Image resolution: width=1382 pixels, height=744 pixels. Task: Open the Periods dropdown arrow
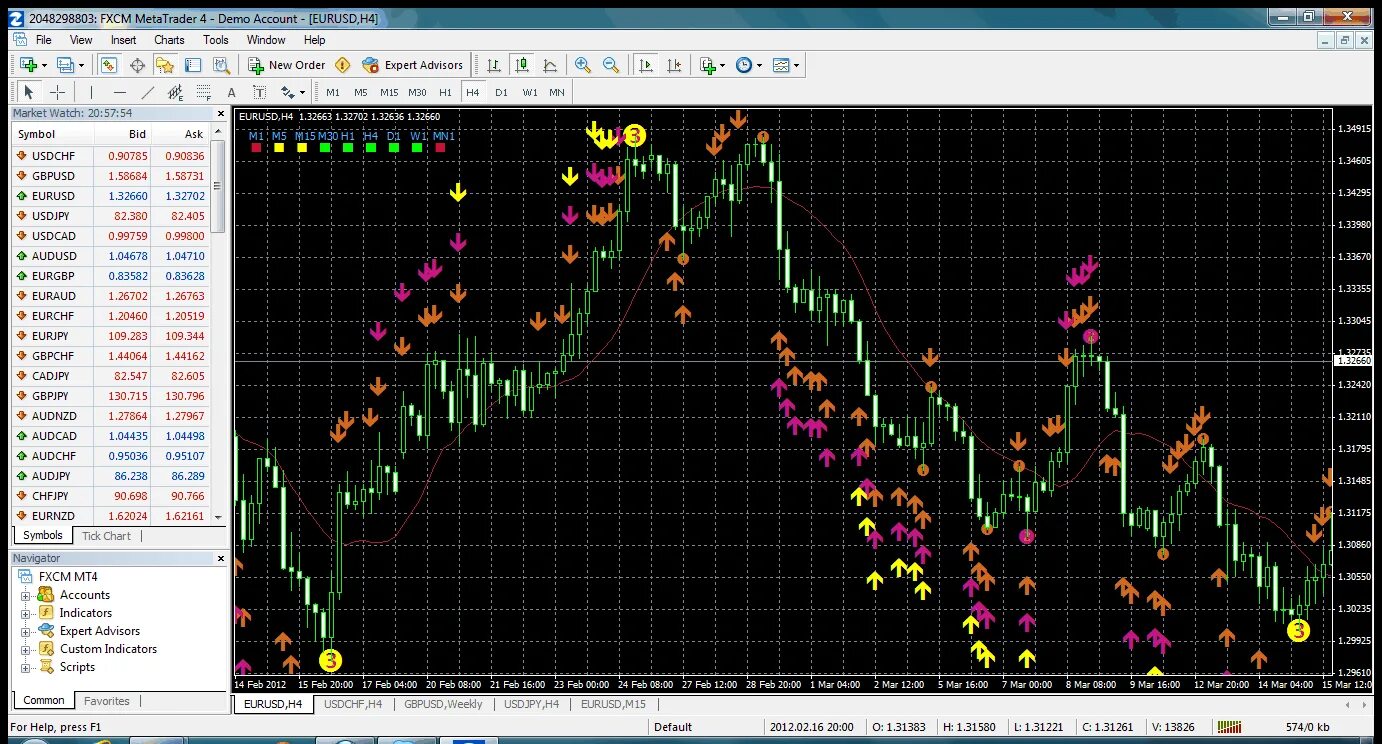(x=759, y=65)
